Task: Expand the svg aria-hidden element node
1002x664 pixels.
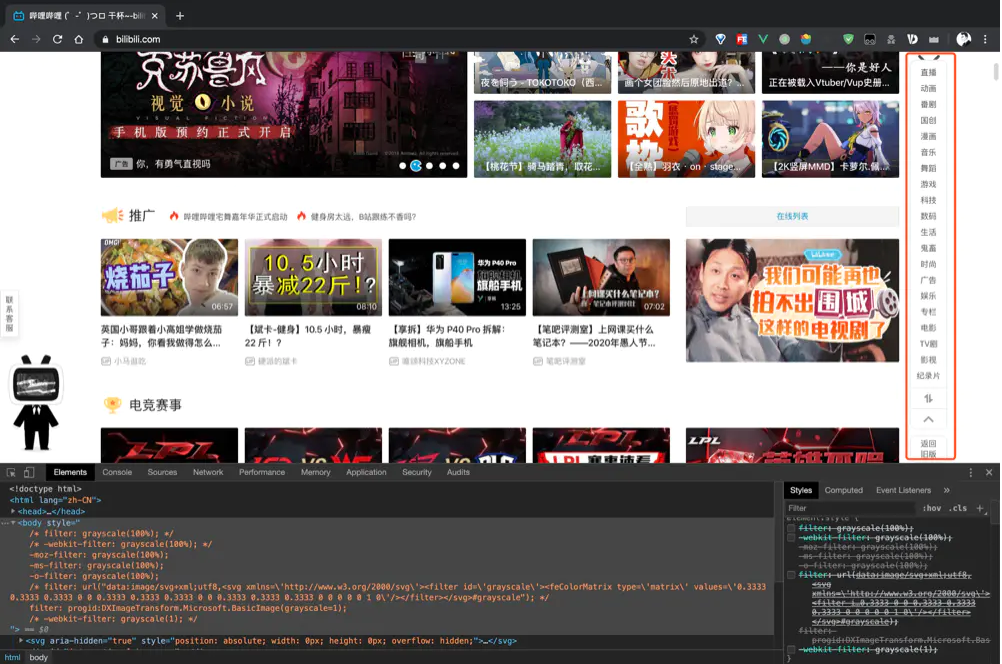Action: [21, 640]
